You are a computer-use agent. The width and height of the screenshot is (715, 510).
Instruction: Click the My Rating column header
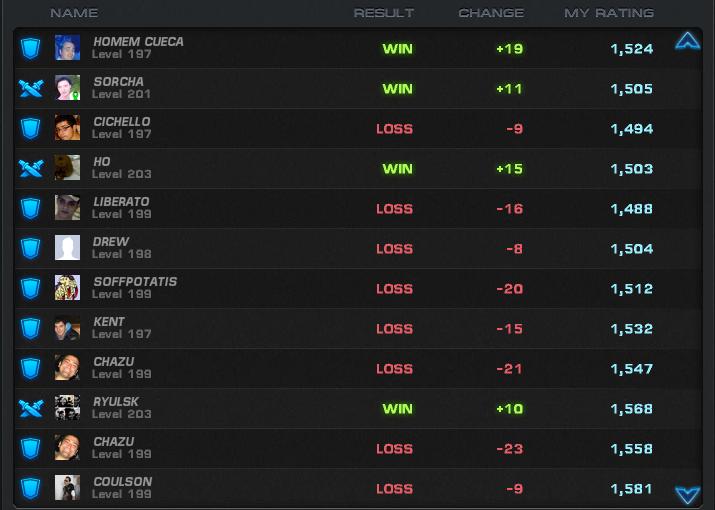[608, 13]
